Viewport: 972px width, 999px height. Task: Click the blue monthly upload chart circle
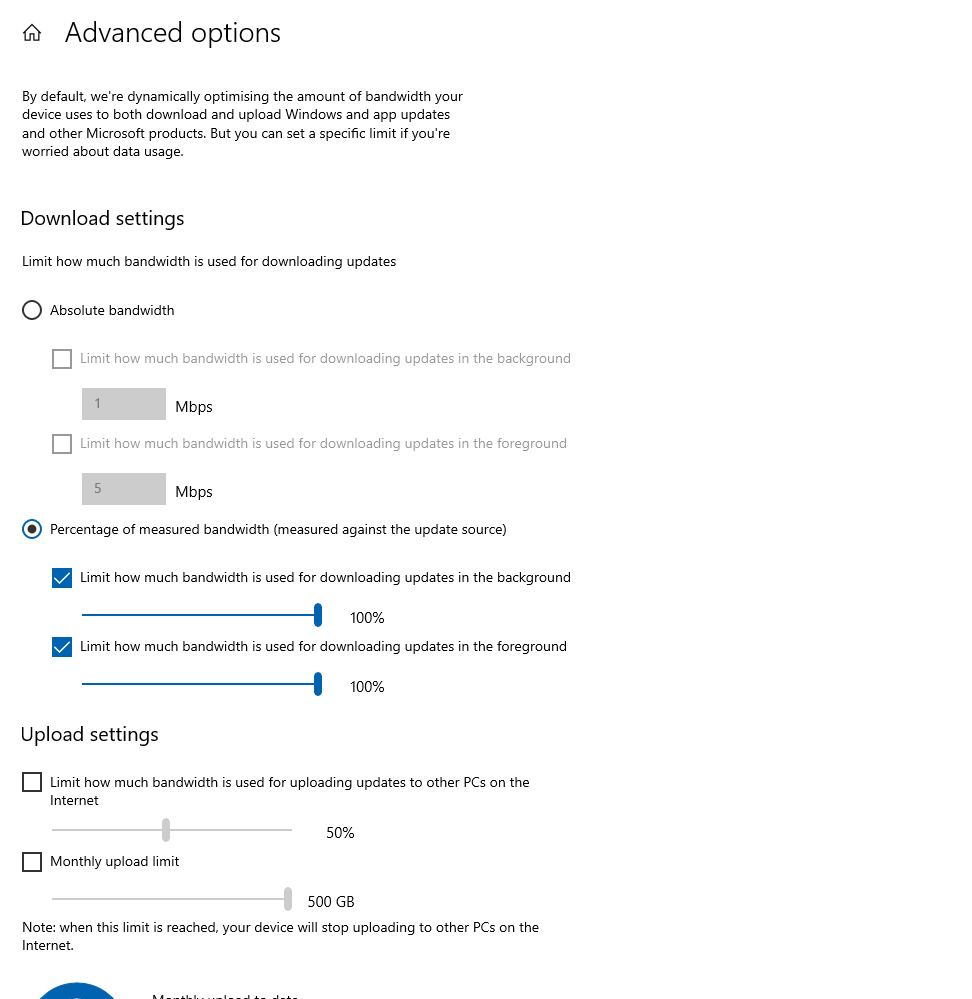pos(76,990)
